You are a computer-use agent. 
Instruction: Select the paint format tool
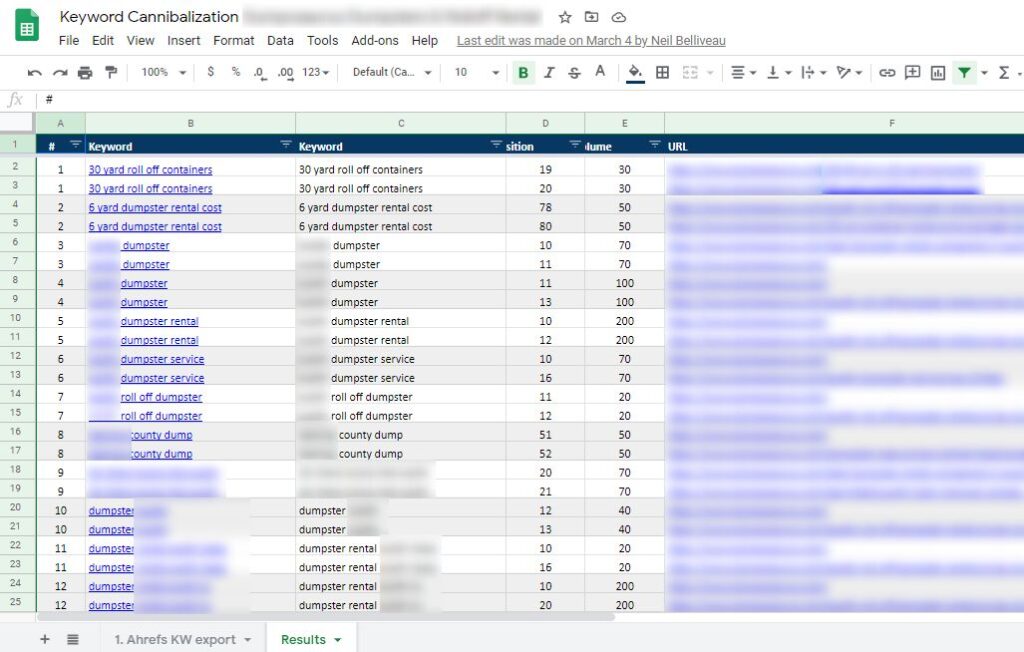[110, 73]
